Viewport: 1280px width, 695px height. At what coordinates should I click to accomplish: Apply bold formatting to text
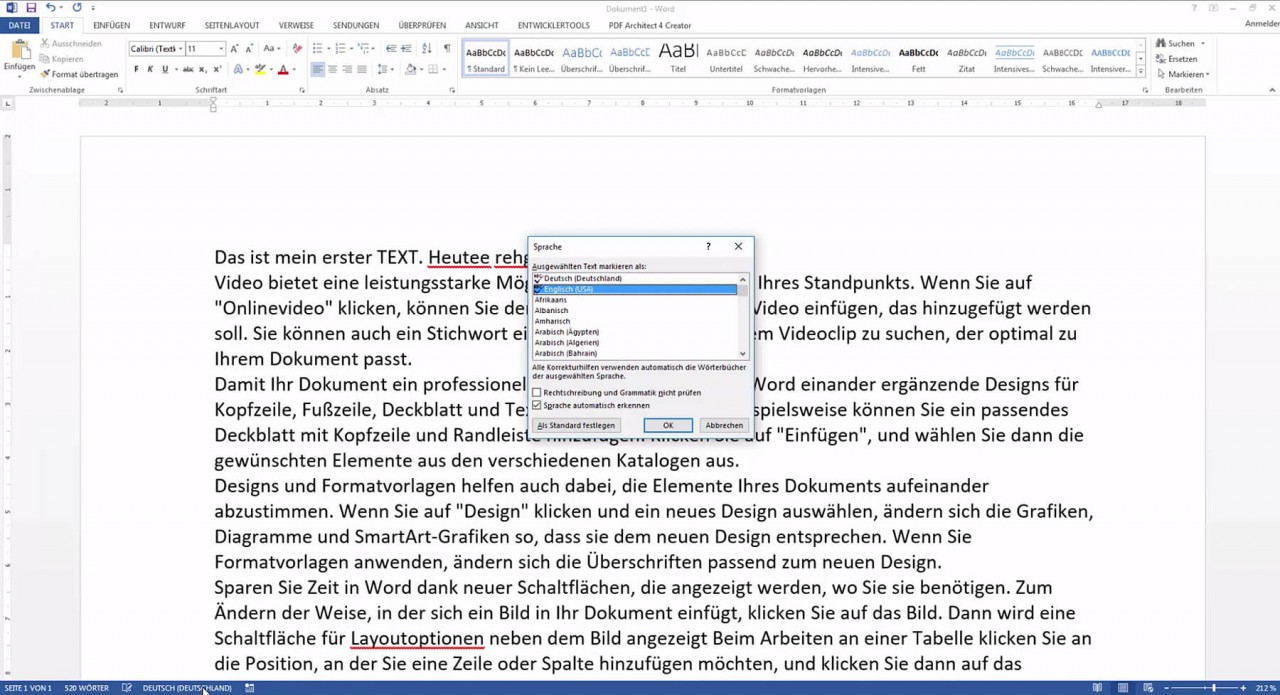pyautogui.click(x=137, y=69)
